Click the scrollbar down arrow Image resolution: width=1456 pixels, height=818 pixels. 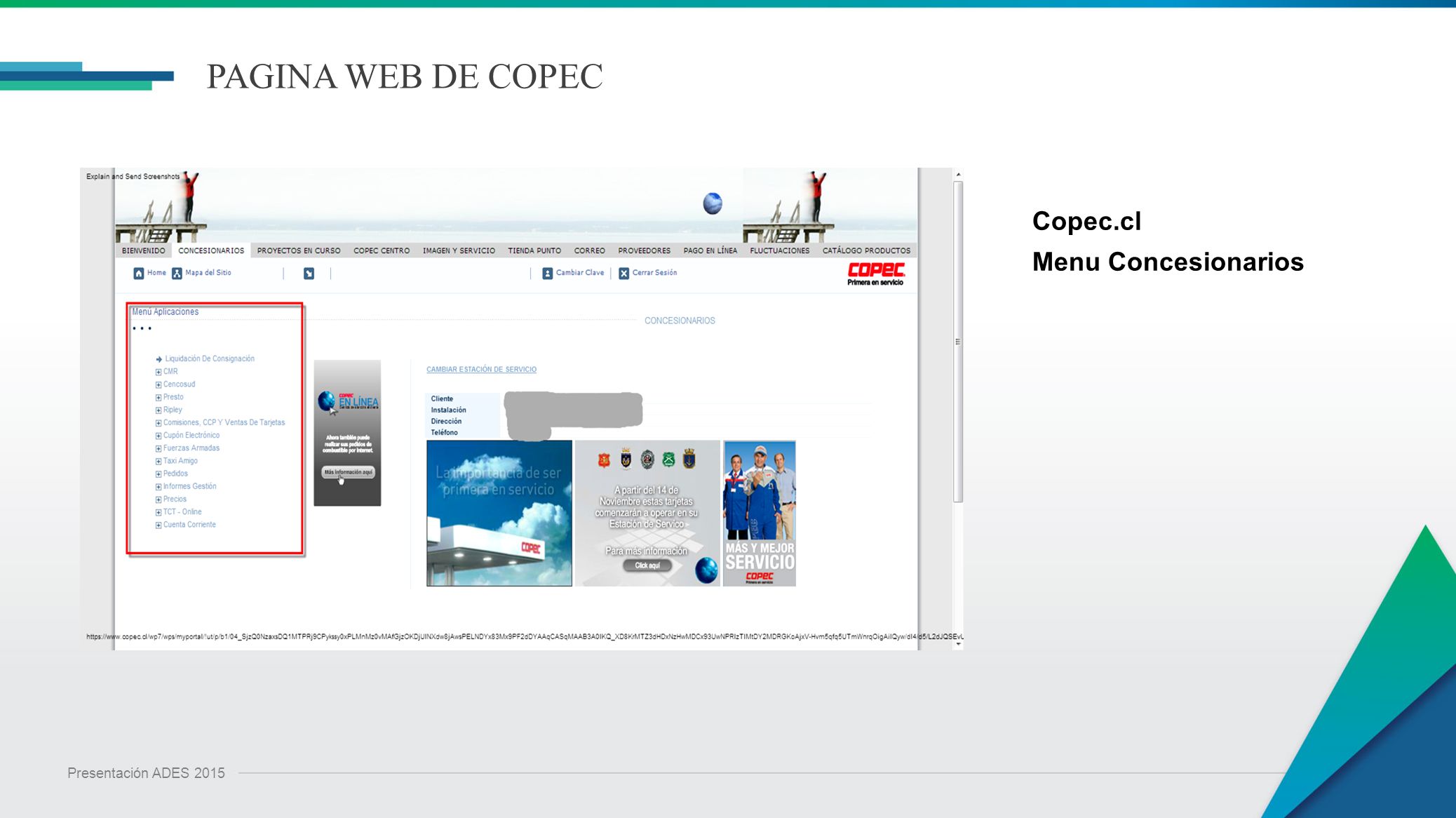tap(958, 644)
